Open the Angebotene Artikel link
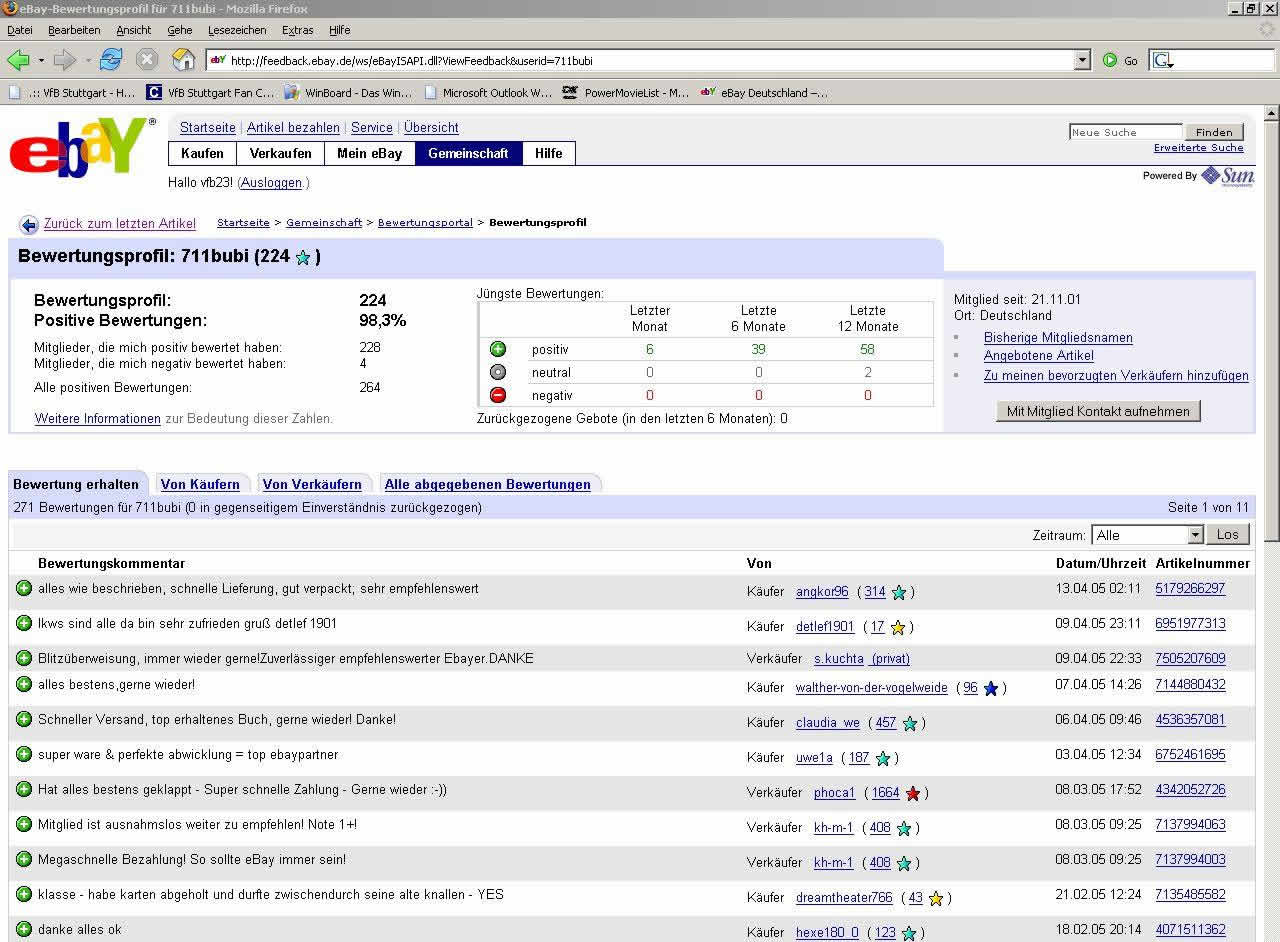 1038,356
